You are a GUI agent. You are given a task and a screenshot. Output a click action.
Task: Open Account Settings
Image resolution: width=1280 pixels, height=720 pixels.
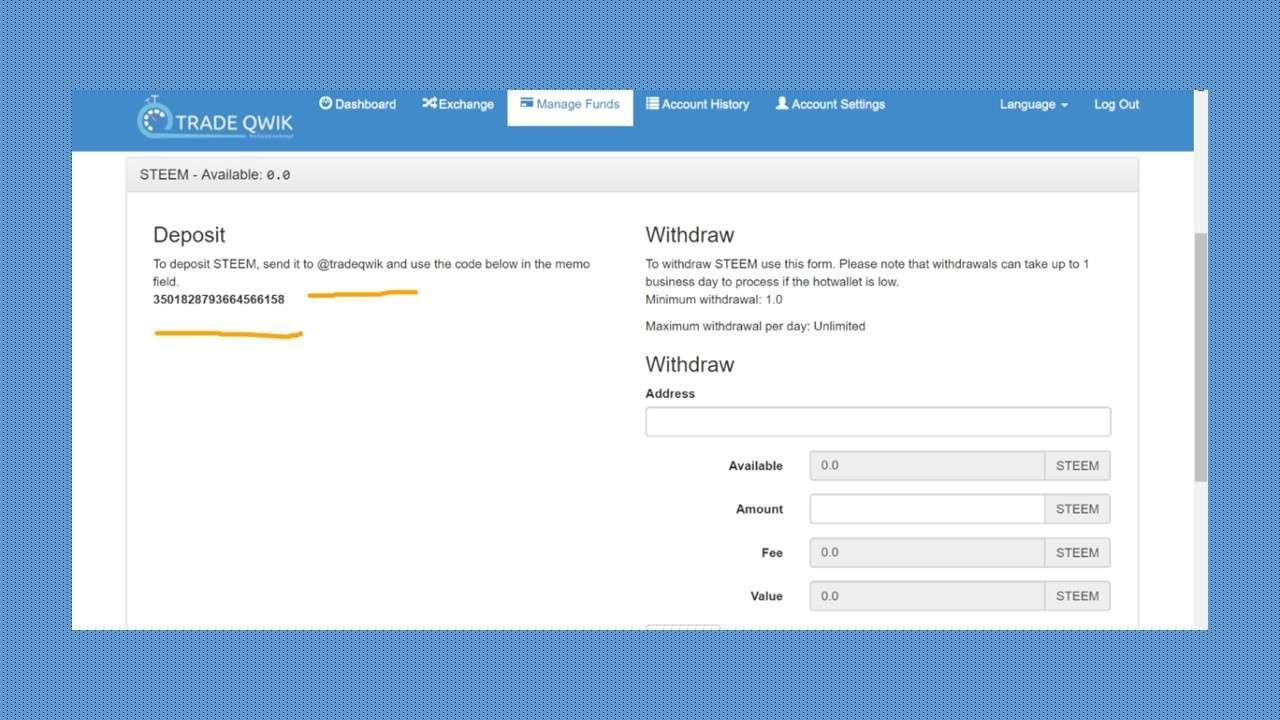(830, 104)
